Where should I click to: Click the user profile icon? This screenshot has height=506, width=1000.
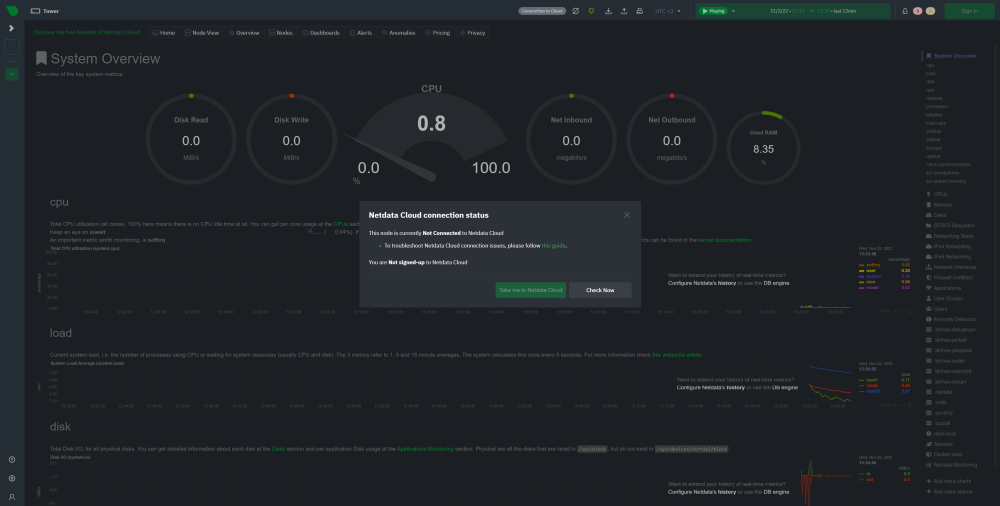pyautogui.click(x=11, y=496)
